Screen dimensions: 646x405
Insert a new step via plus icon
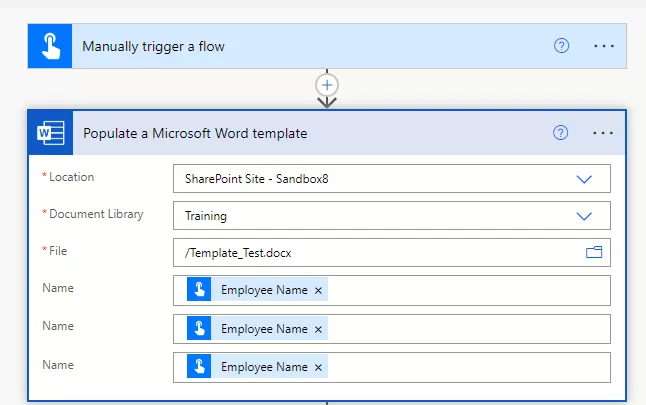pos(327,84)
